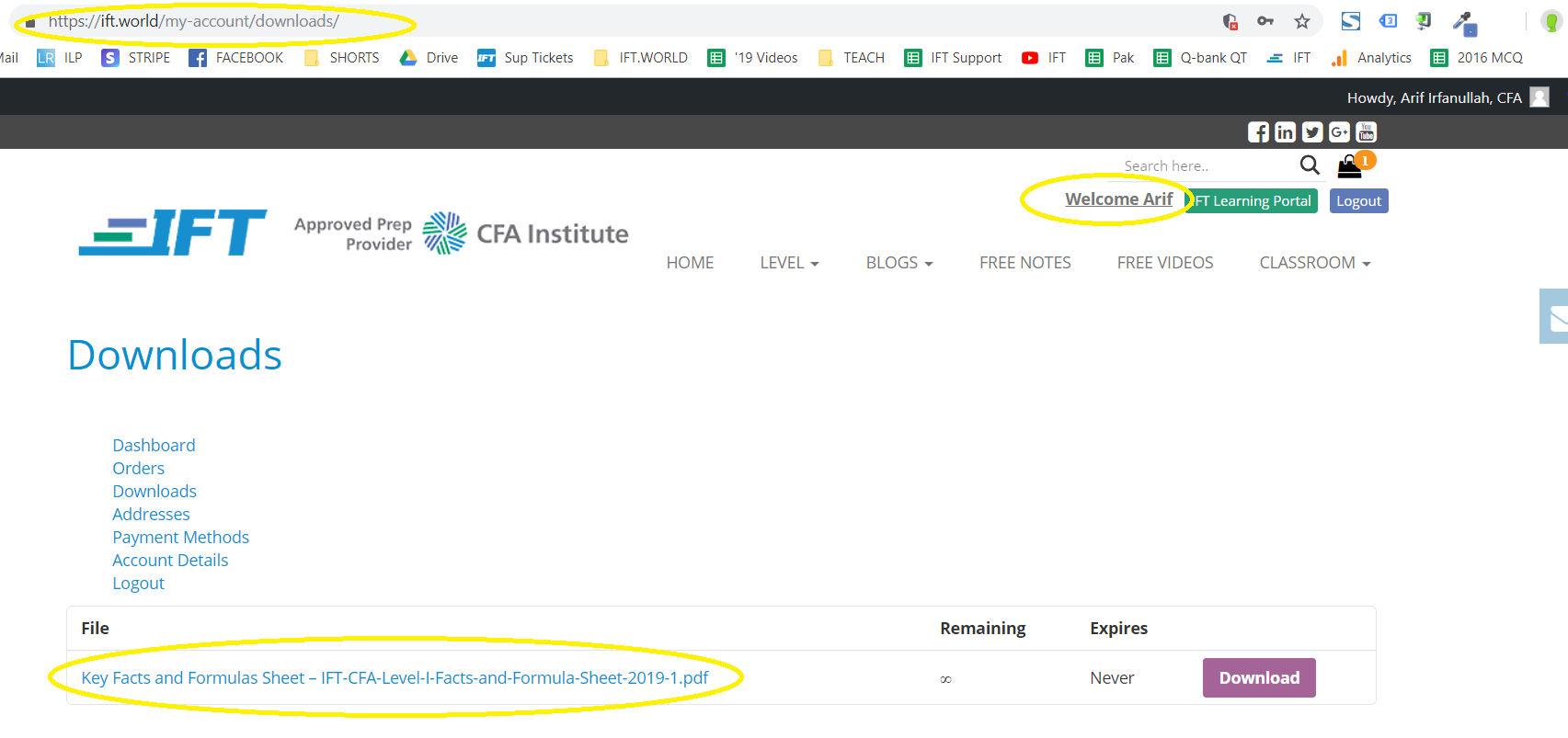Click the IFT logo
1568x738 pixels.
[173, 233]
